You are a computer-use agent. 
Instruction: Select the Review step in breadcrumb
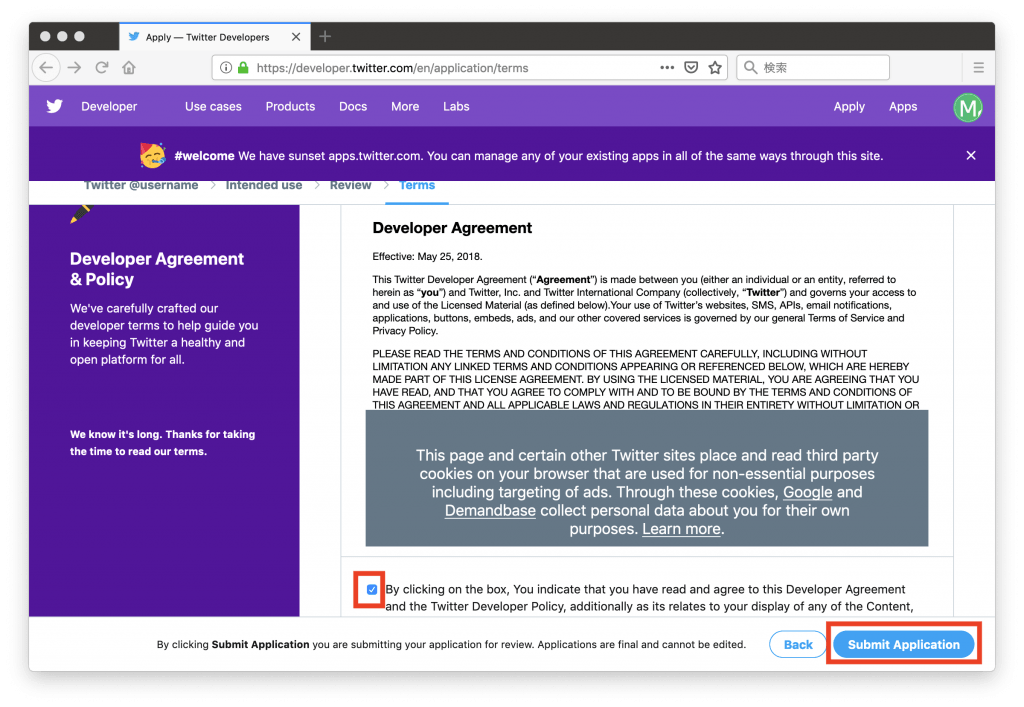tap(350, 185)
